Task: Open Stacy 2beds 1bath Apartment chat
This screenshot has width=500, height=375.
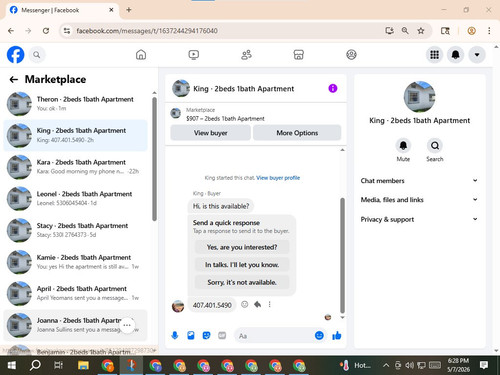Action: pyautogui.click(x=75, y=230)
